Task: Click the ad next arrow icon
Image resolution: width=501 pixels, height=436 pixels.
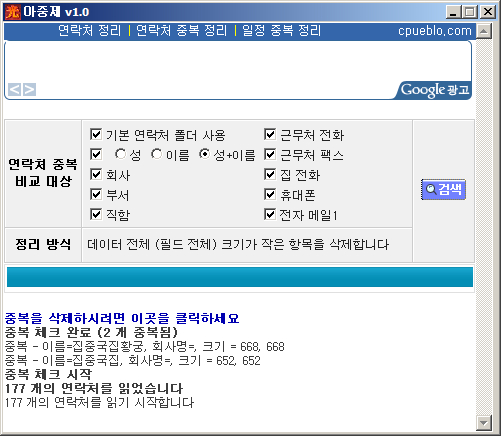Action: 29,89
